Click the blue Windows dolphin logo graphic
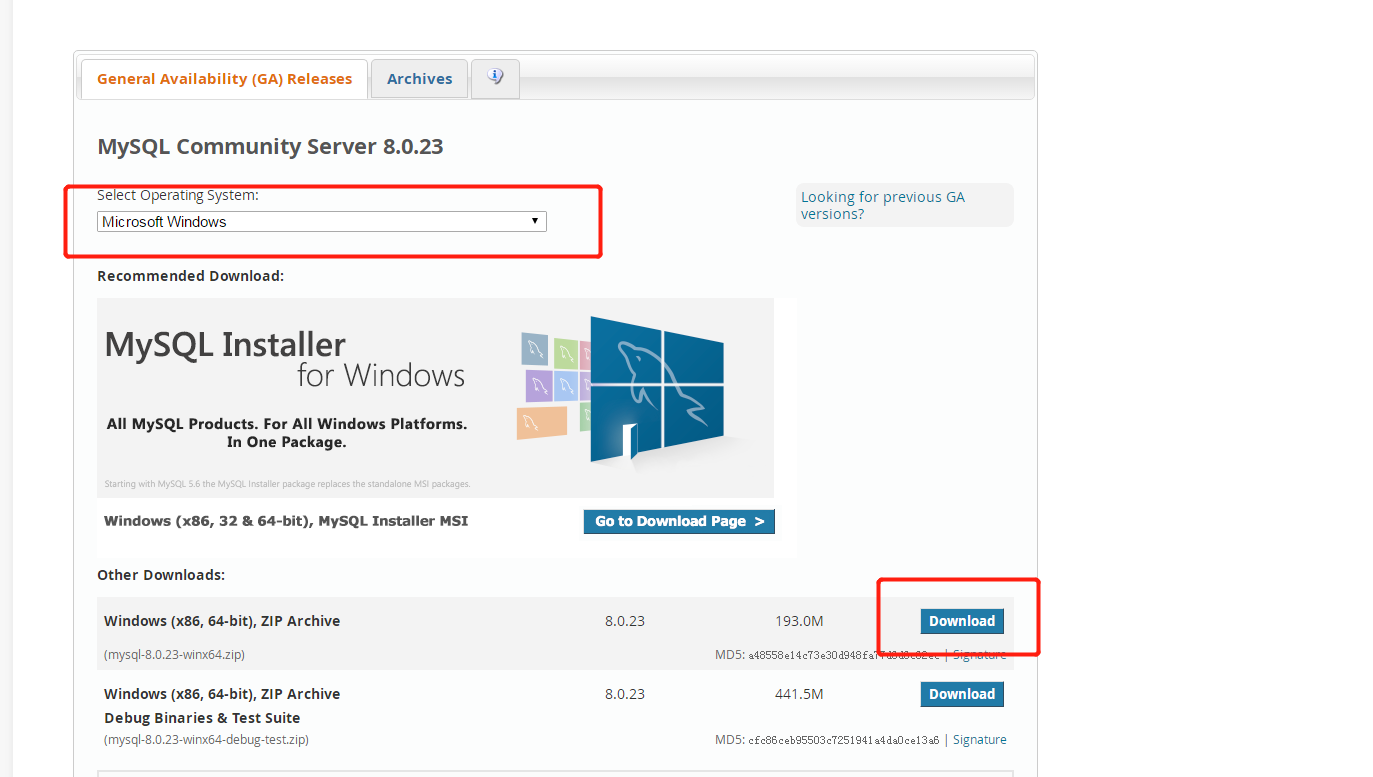This screenshot has height=777, width=1373. [656, 392]
